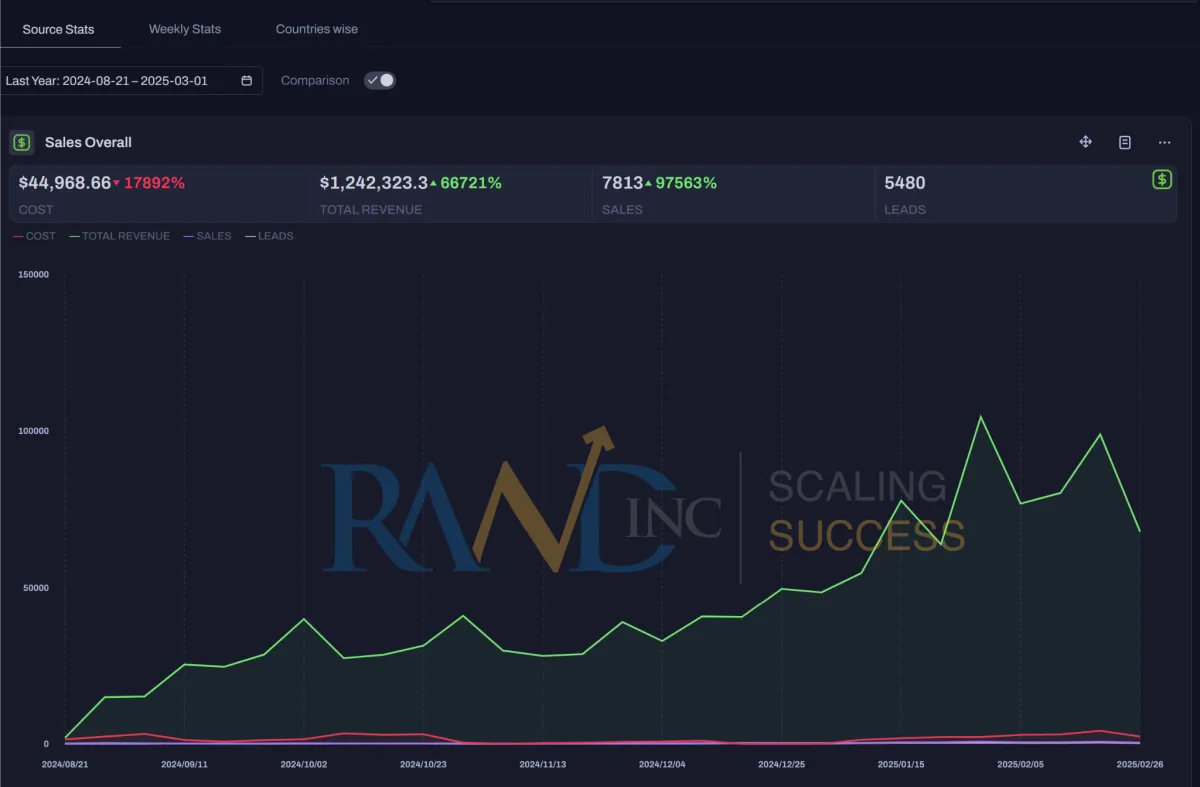Click the 17892% cost change indicator
1200x787 pixels.
point(150,183)
